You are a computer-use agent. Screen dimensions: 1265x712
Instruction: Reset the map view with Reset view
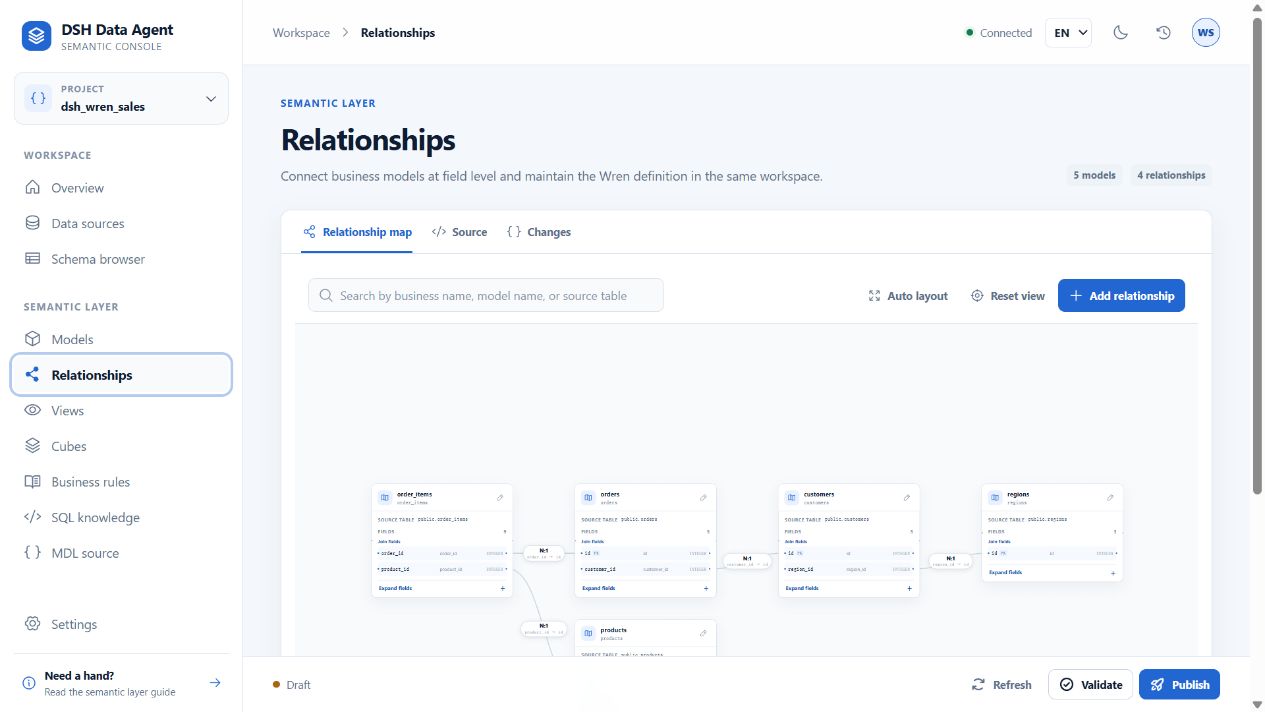pyautogui.click(x=1008, y=296)
